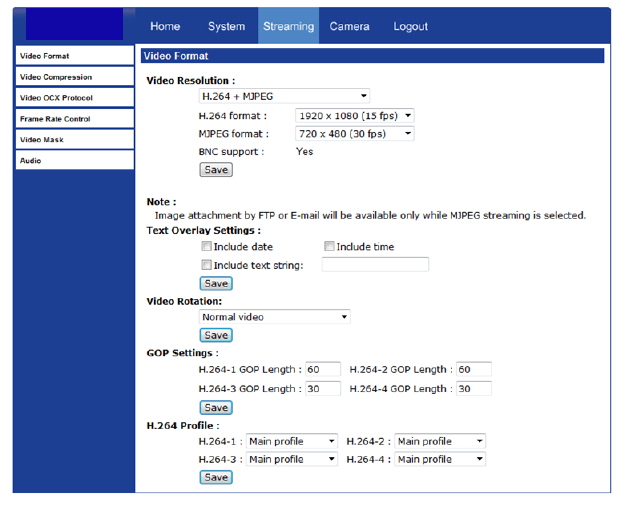Open the H.264-1 profile dropdown
The image size is (633, 521).
click(292, 441)
